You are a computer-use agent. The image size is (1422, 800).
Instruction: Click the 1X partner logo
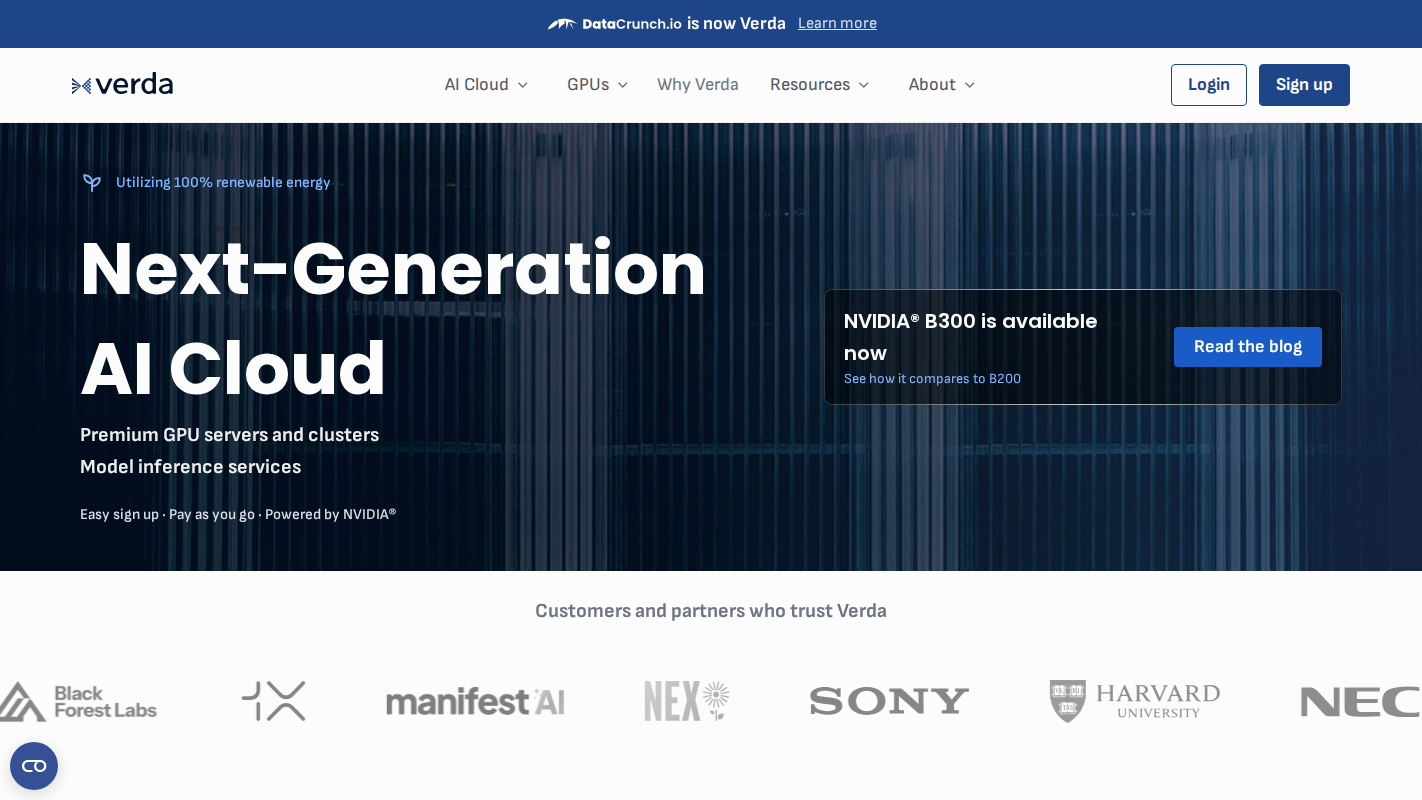pos(274,701)
